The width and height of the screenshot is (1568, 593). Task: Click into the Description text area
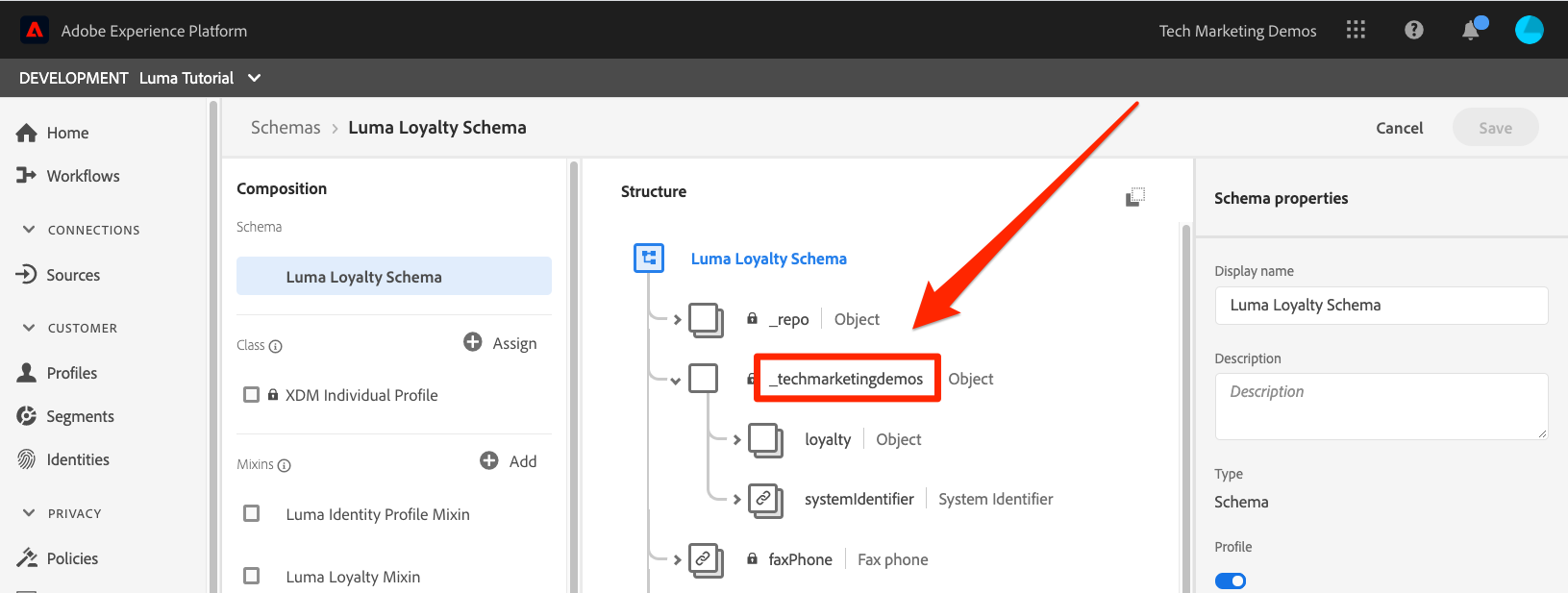(1381, 406)
